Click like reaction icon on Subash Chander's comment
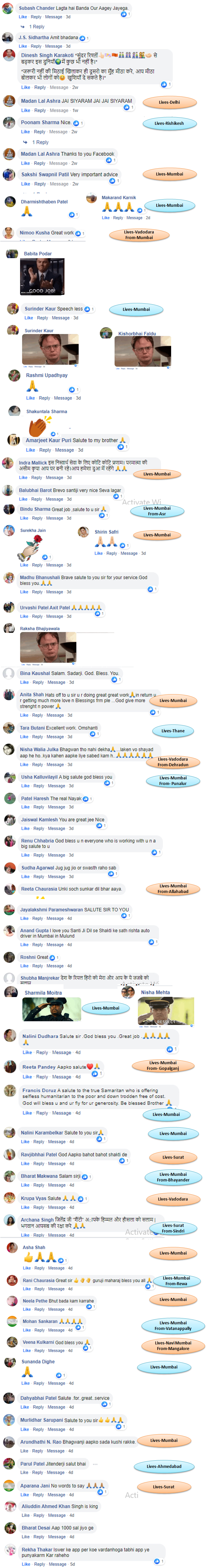Image resolution: width=207 pixels, height=1568 pixels. tap(124, 14)
